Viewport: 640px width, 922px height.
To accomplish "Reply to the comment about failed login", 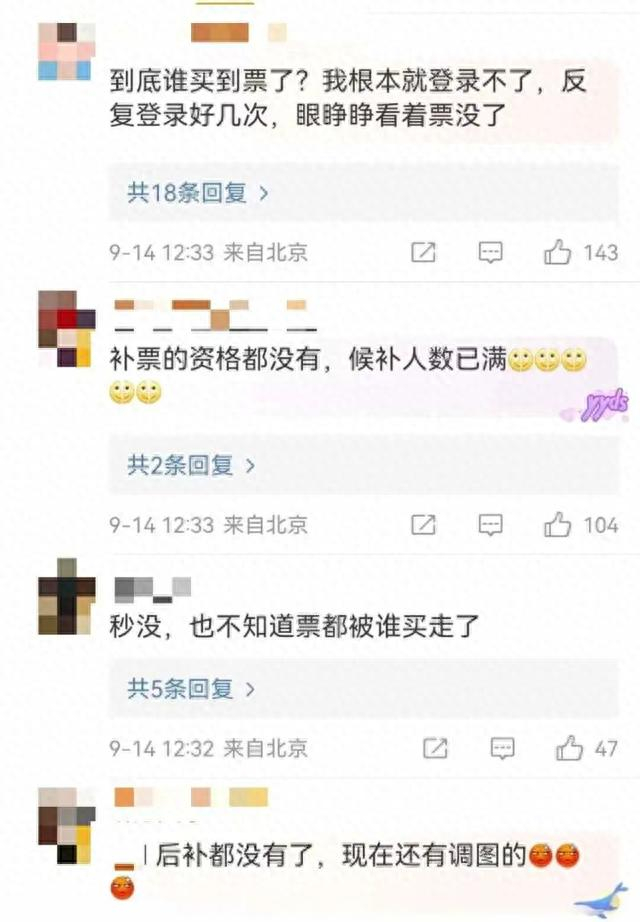I will click(490, 253).
